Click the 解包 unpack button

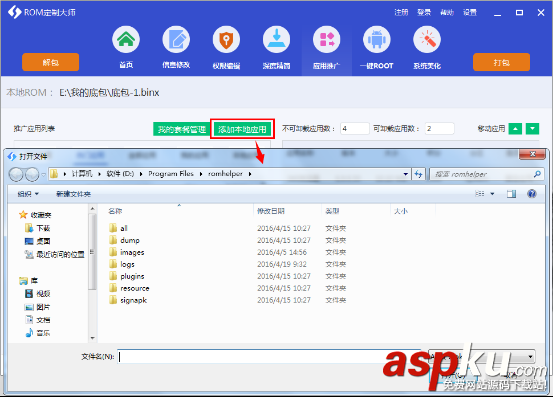(x=50, y=62)
